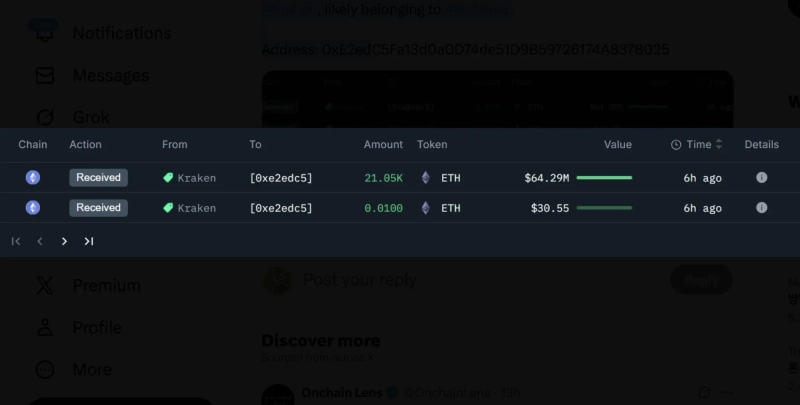This screenshot has width=800, height=405.
Task: Jump to the last page of transfers
Action: click(89, 241)
